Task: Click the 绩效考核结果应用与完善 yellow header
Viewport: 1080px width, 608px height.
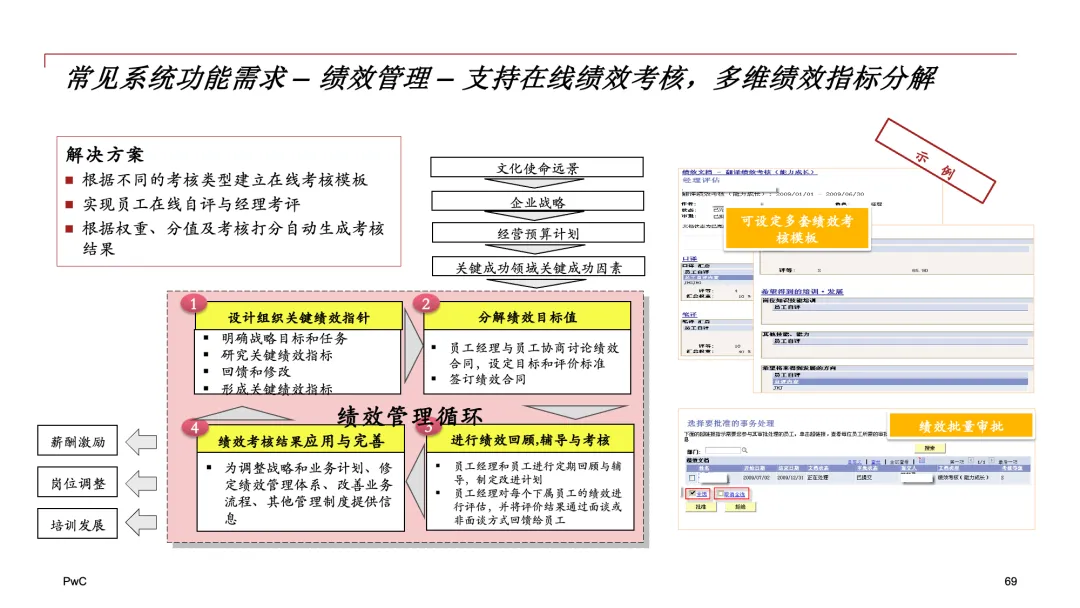Action: tap(300, 441)
